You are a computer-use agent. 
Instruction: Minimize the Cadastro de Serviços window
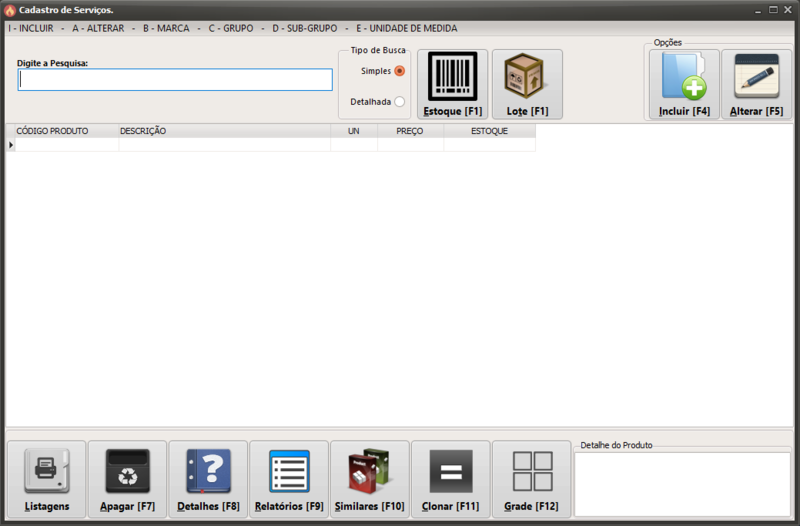[x=758, y=10]
